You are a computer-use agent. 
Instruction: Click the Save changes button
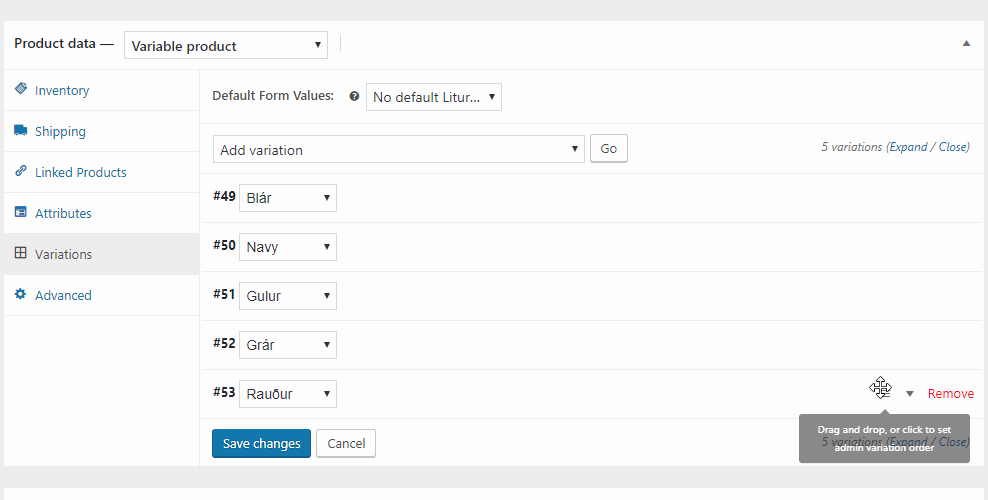[x=261, y=443]
